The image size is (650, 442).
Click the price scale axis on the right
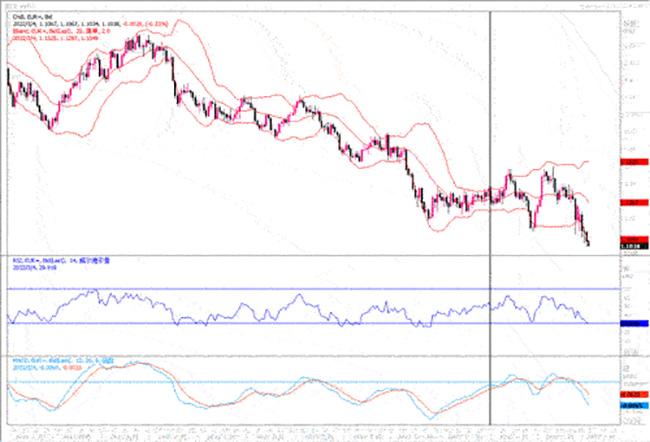pyautogui.click(x=629, y=100)
